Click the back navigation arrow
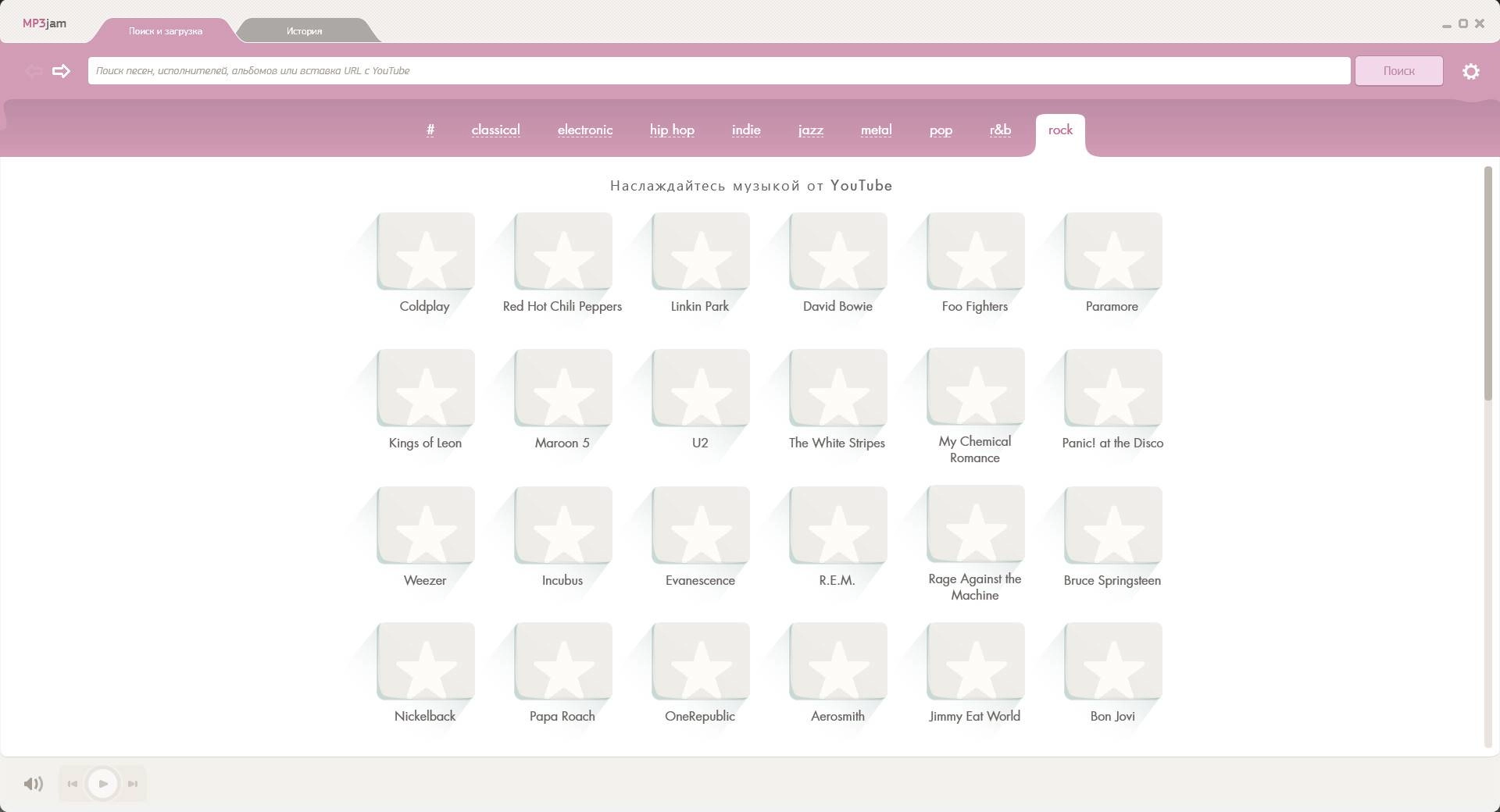 [x=34, y=71]
